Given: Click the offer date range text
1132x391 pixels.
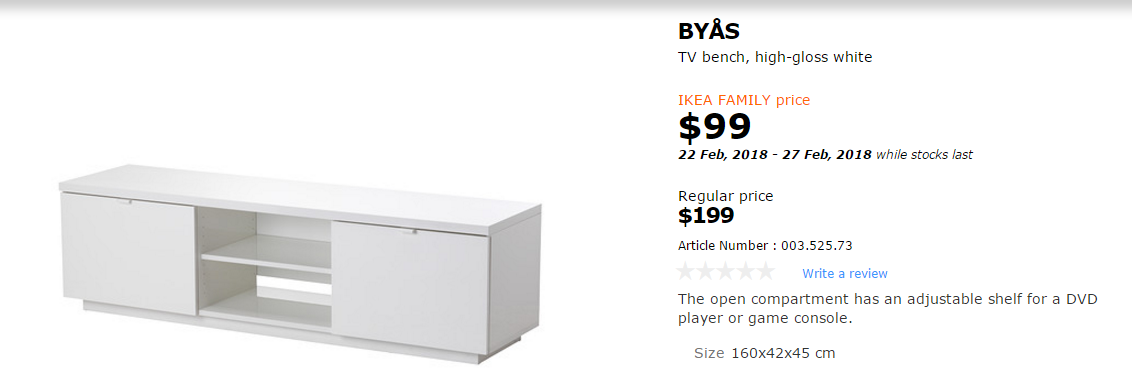Looking at the screenshot, I should (x=775, y=154).
